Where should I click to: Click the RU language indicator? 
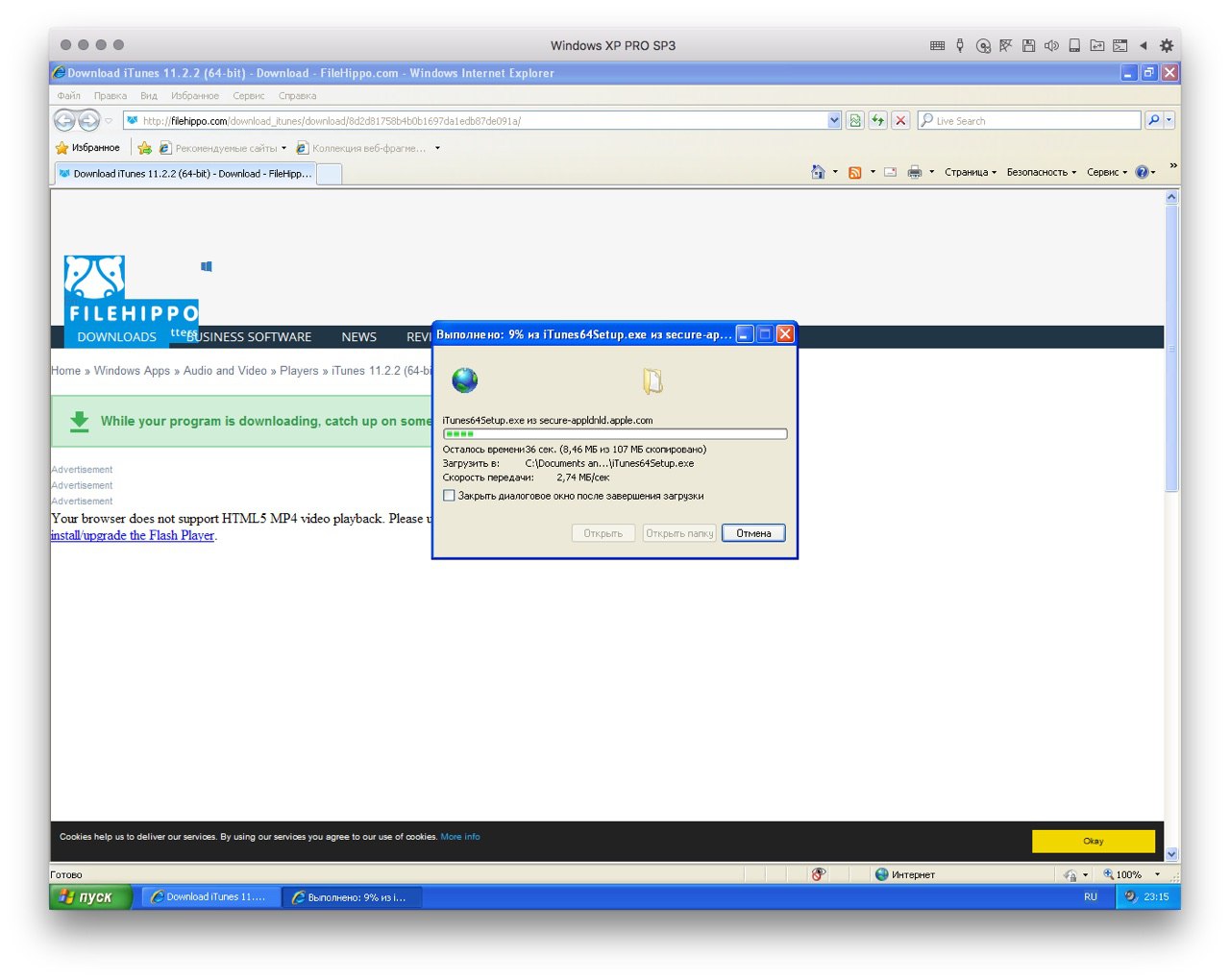(x=1091, y=896)
